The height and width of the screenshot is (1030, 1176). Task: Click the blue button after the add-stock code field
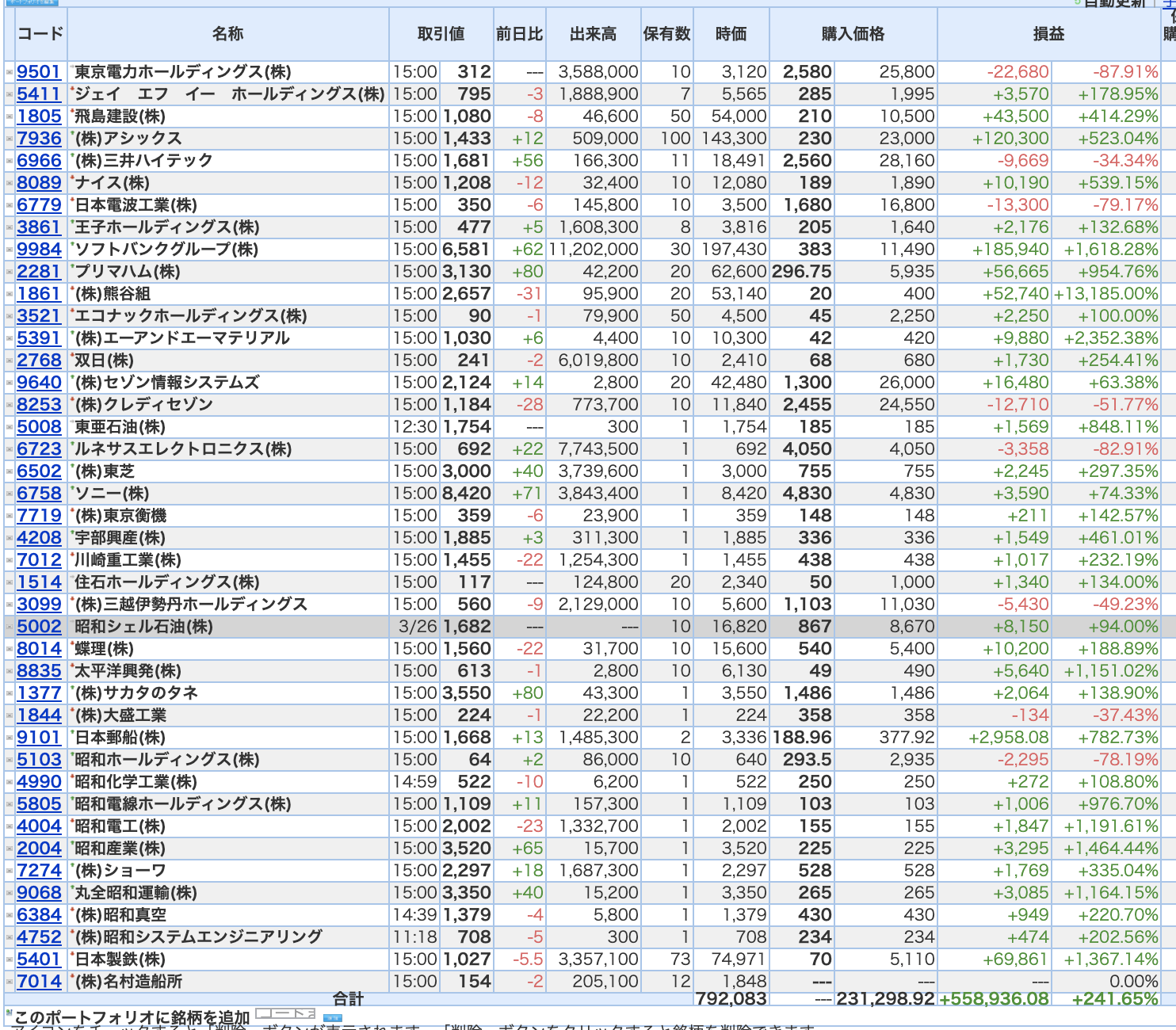[333, 1017]
